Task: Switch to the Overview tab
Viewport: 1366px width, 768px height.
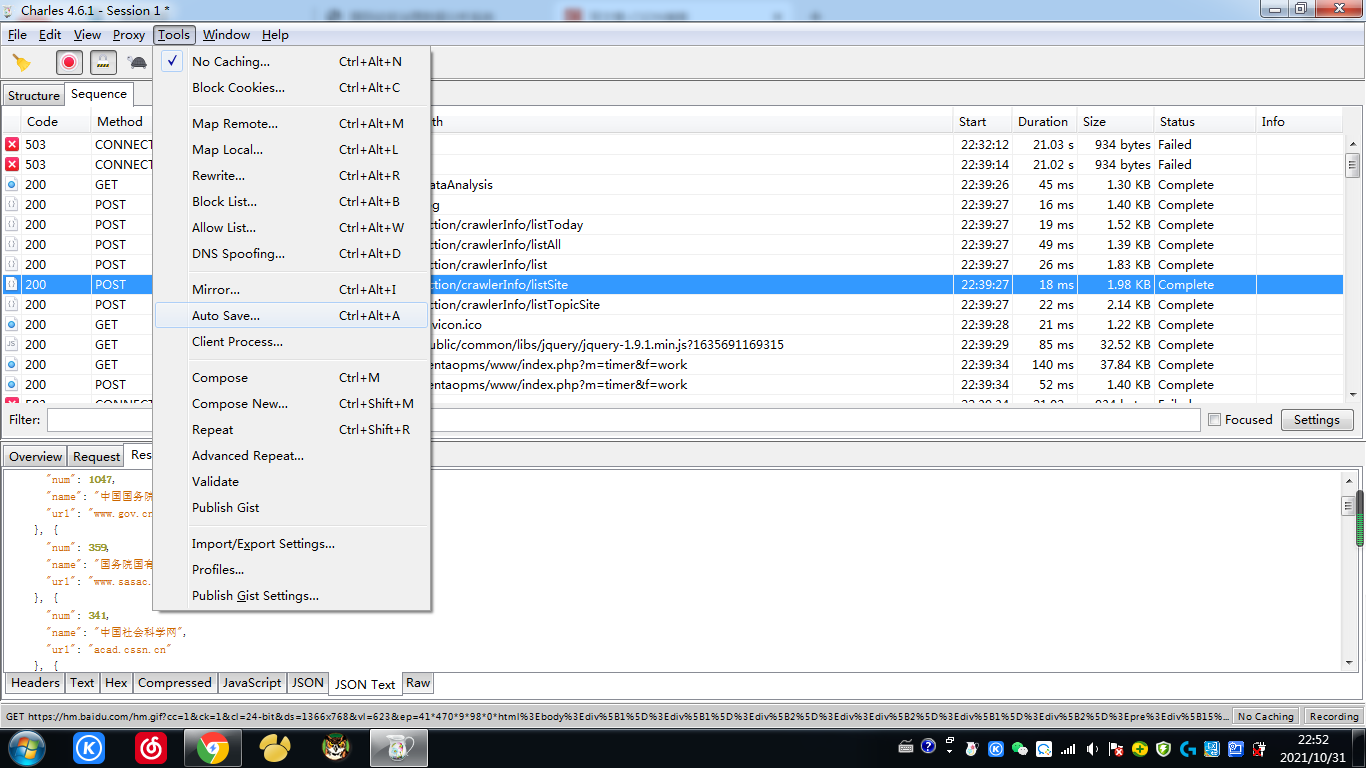Action: click(36, 457)
